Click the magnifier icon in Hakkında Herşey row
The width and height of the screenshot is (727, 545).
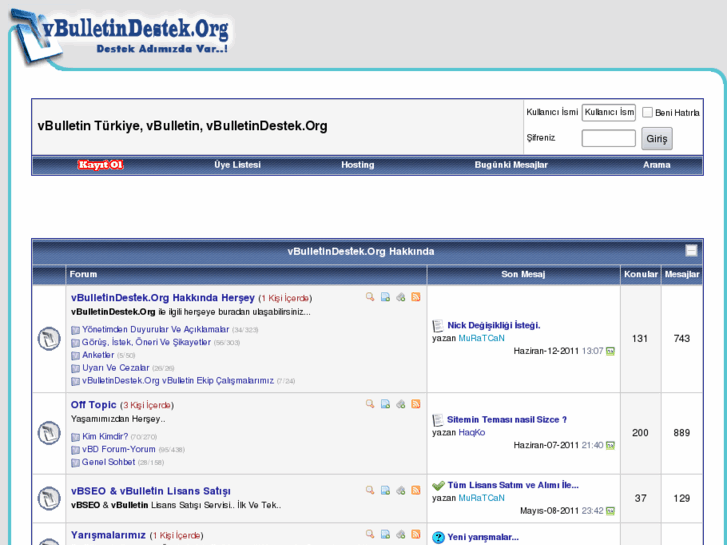point(370,297)
